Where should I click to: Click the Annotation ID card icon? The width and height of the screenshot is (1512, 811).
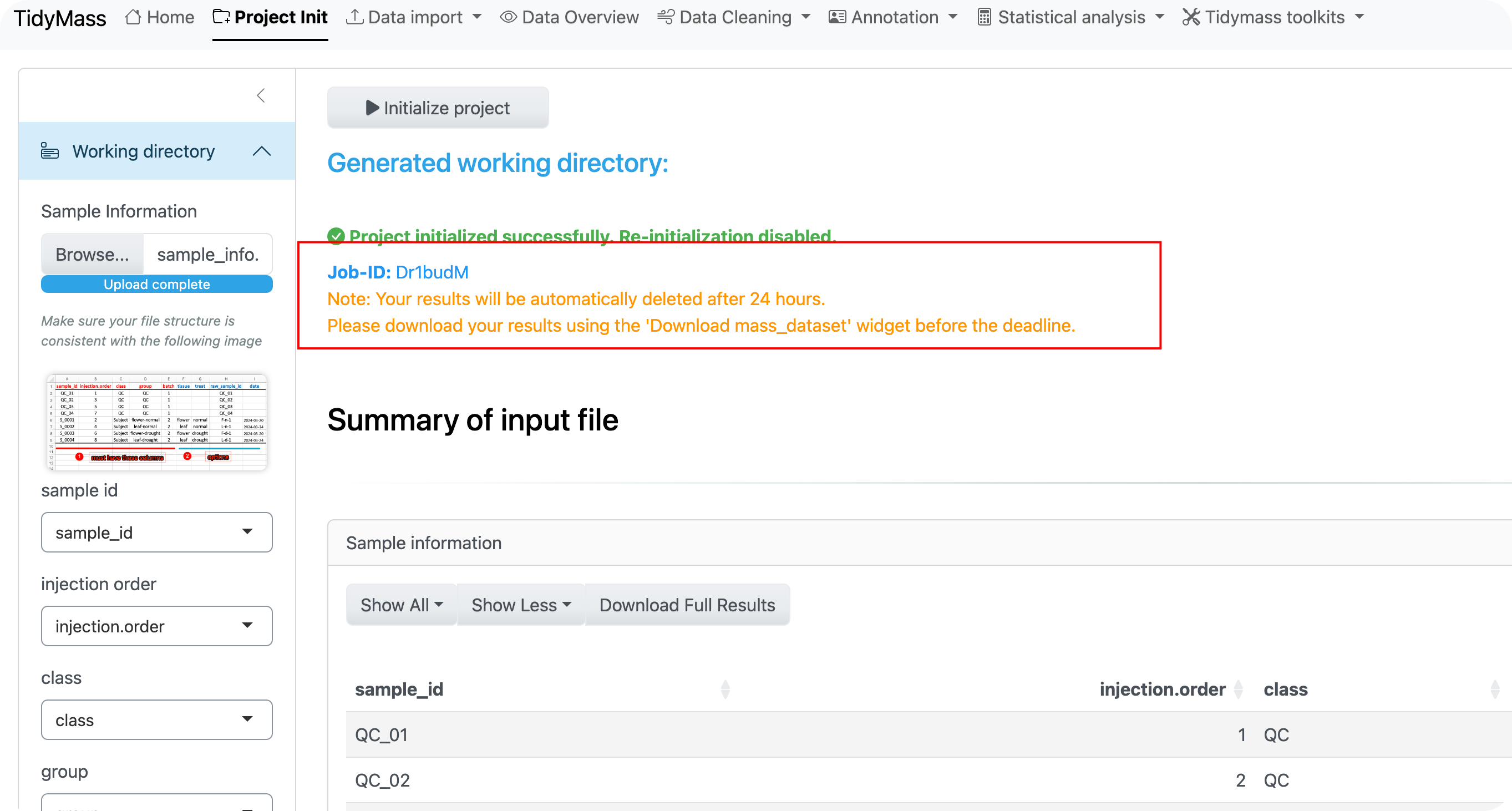(x=837, y=17)
